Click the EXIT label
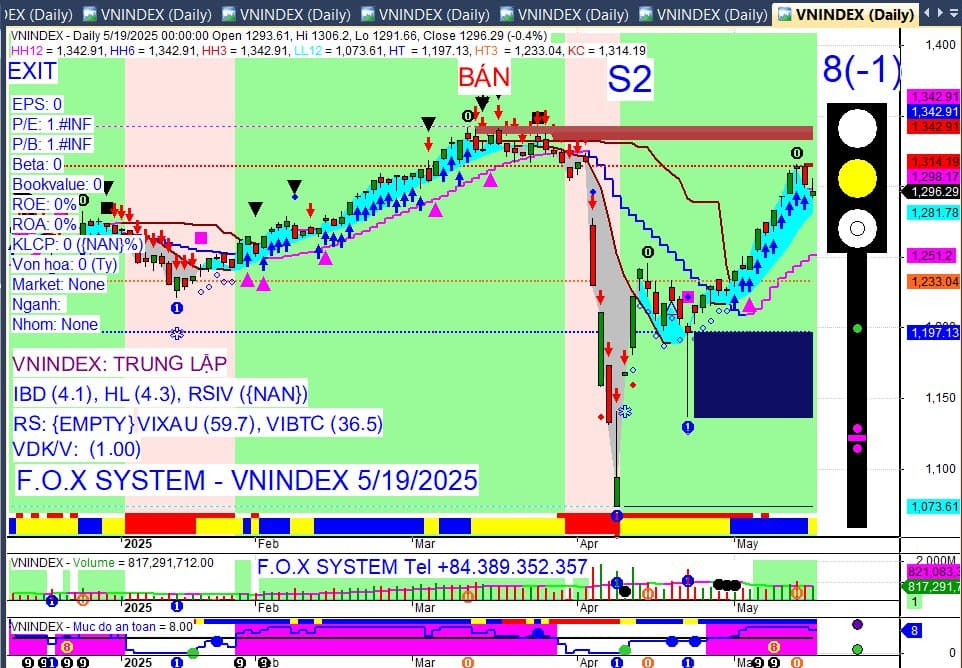962x668 pixels. (33, 71)
